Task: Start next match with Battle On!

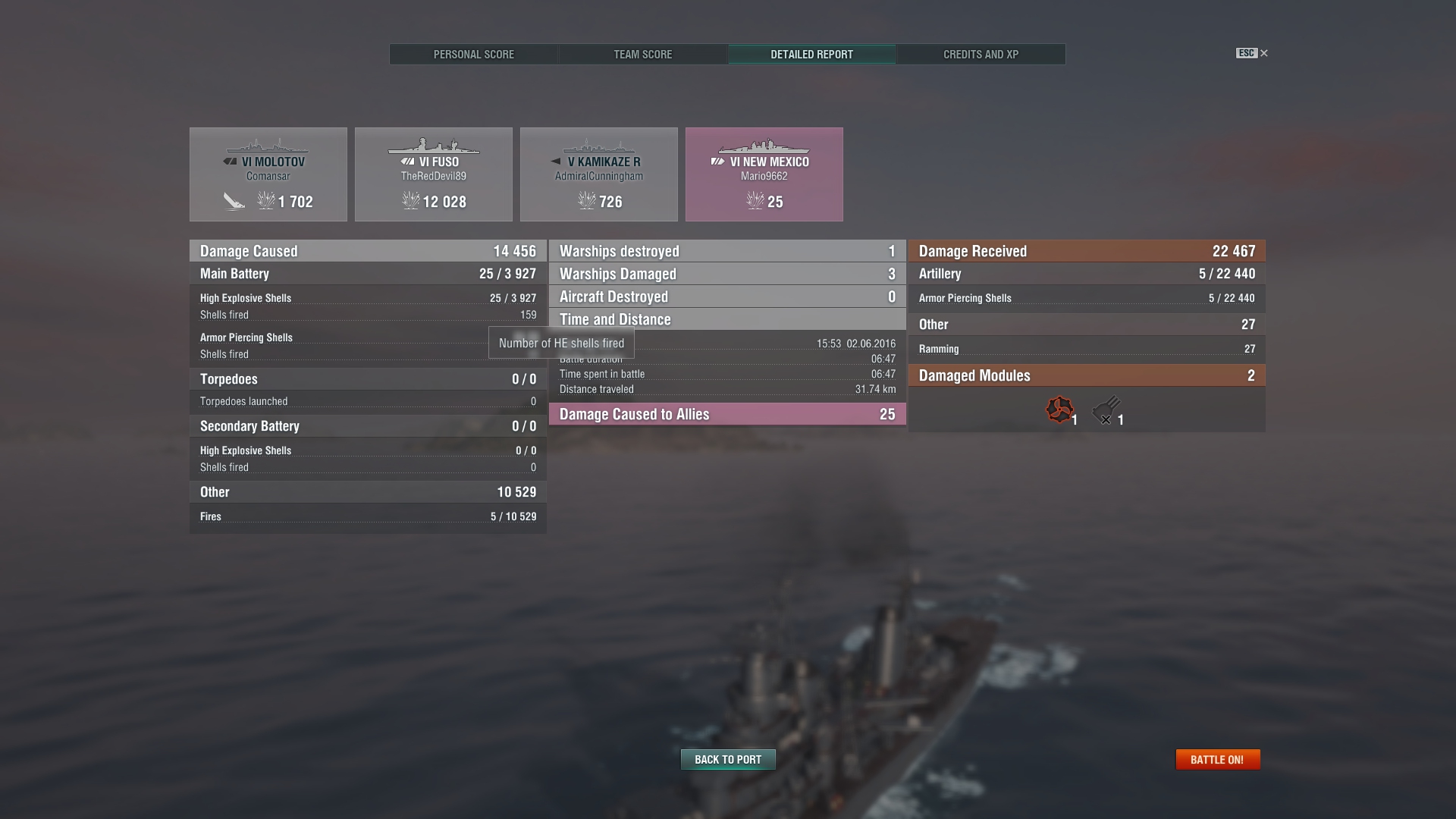Action: tap(1217, 759)
